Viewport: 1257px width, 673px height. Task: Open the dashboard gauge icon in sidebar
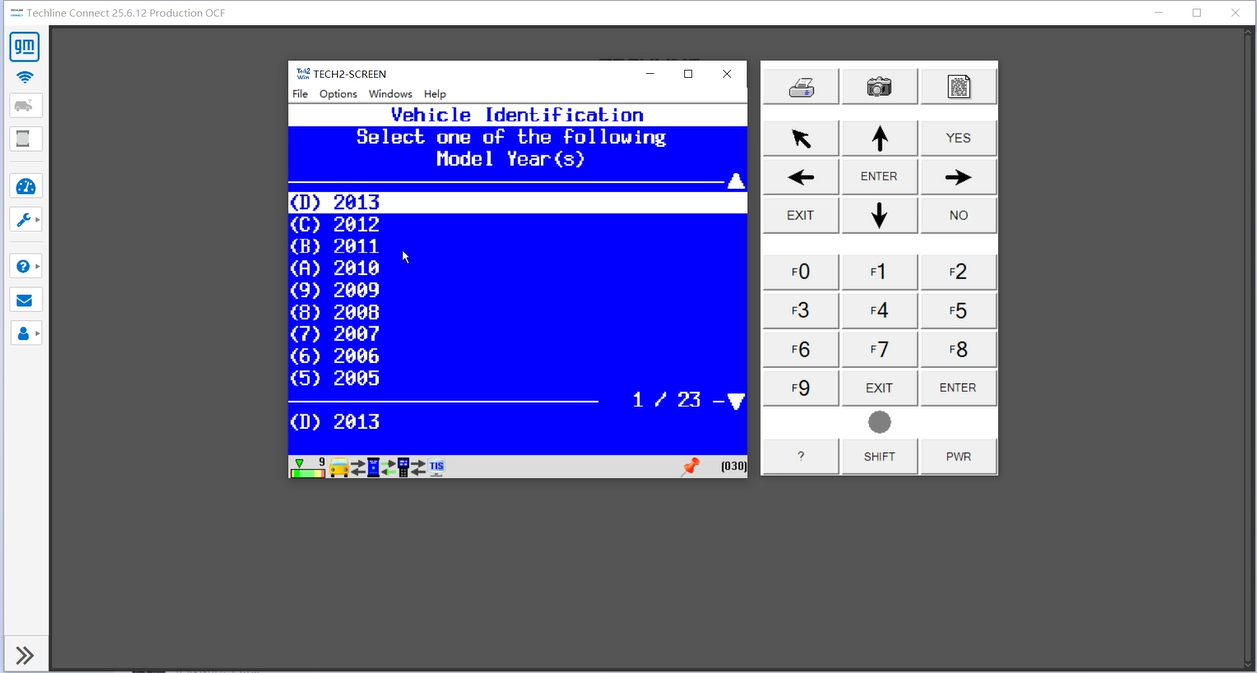[x=25, y=186]
